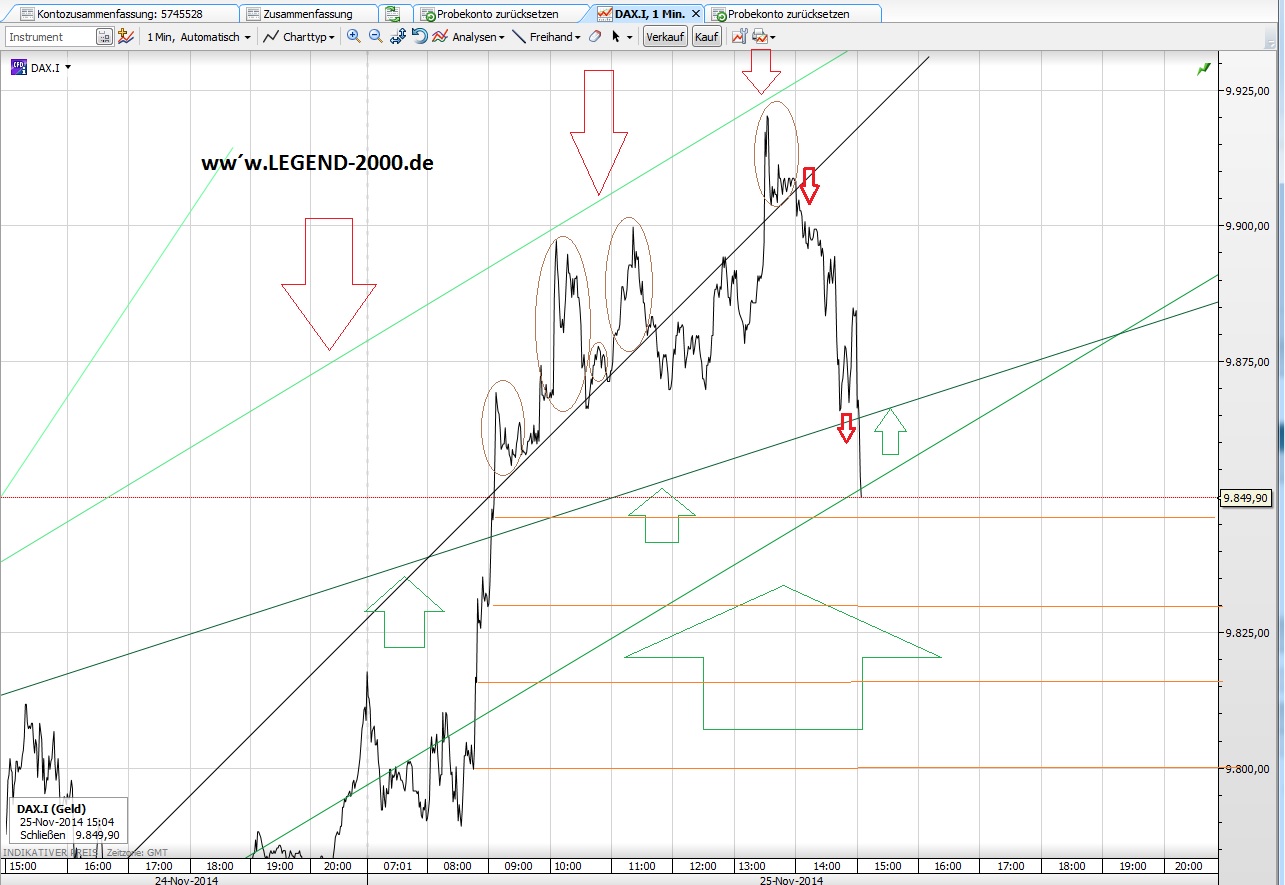The width and height of the screenshot is (1285, 885).
Task: Select the Zoom Out magnifier tool
Action: (x=374, y=36)
